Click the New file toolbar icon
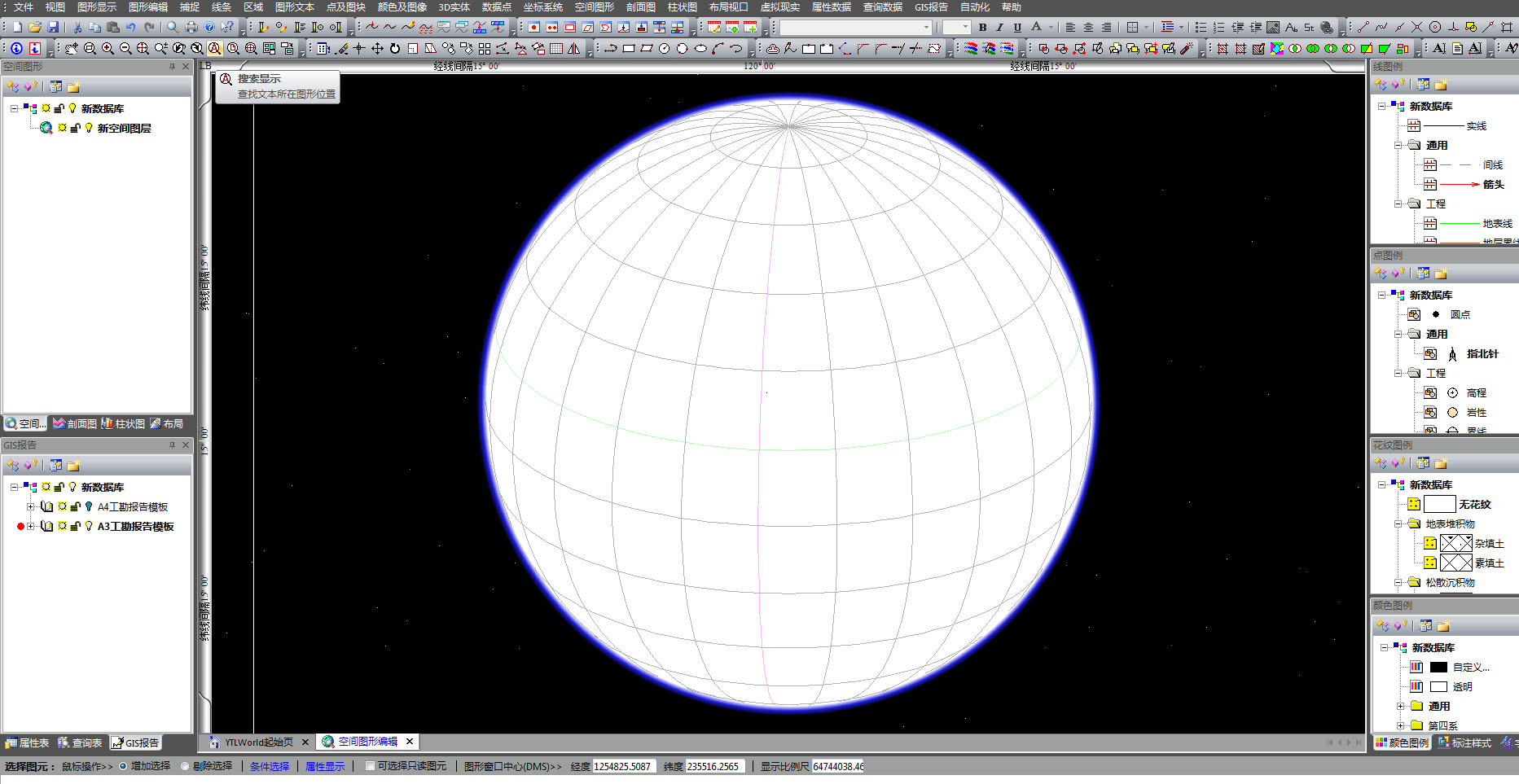Viewport: 1519px width, 784px height. coord(17,27)
